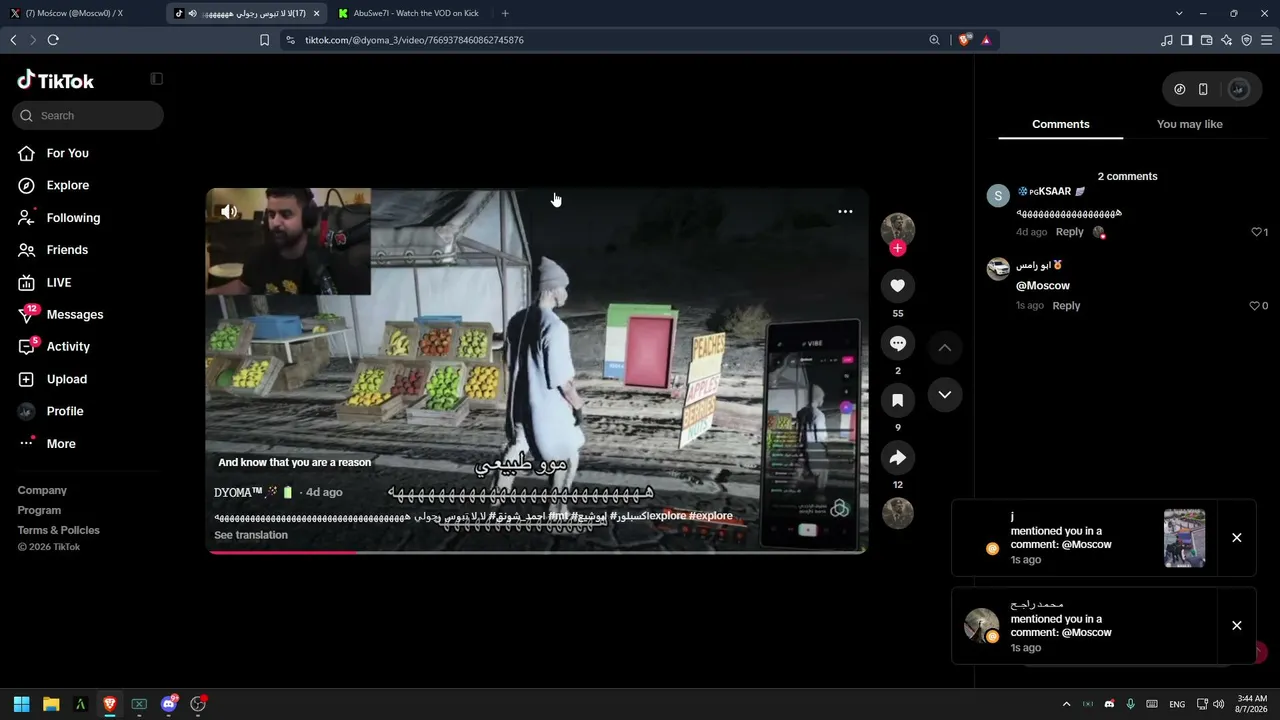Bookmark the video to favorites
The width and height of the screenshot is (1280, 720).
898,400
